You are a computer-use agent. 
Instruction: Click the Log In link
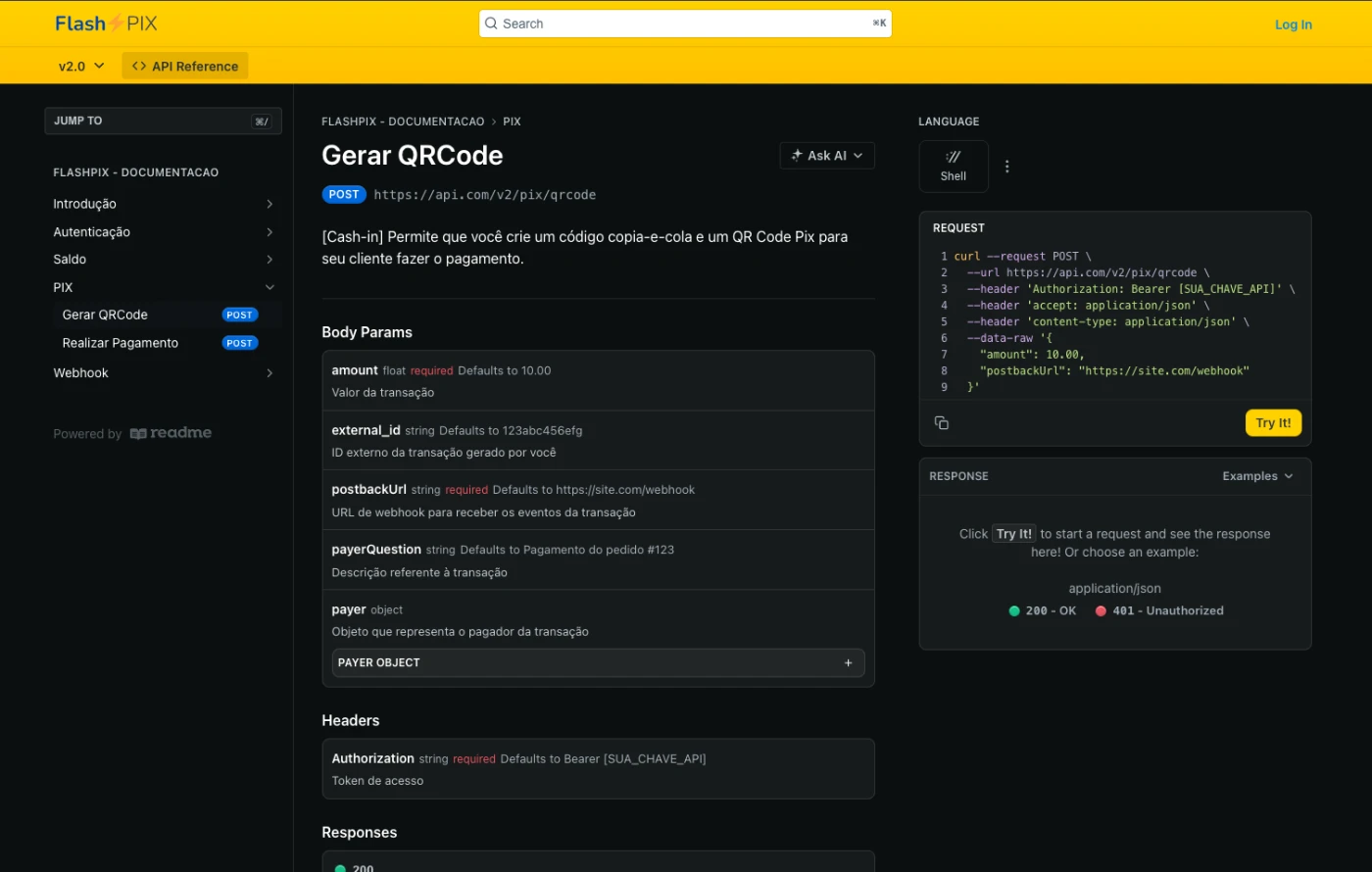[1293, 24]
